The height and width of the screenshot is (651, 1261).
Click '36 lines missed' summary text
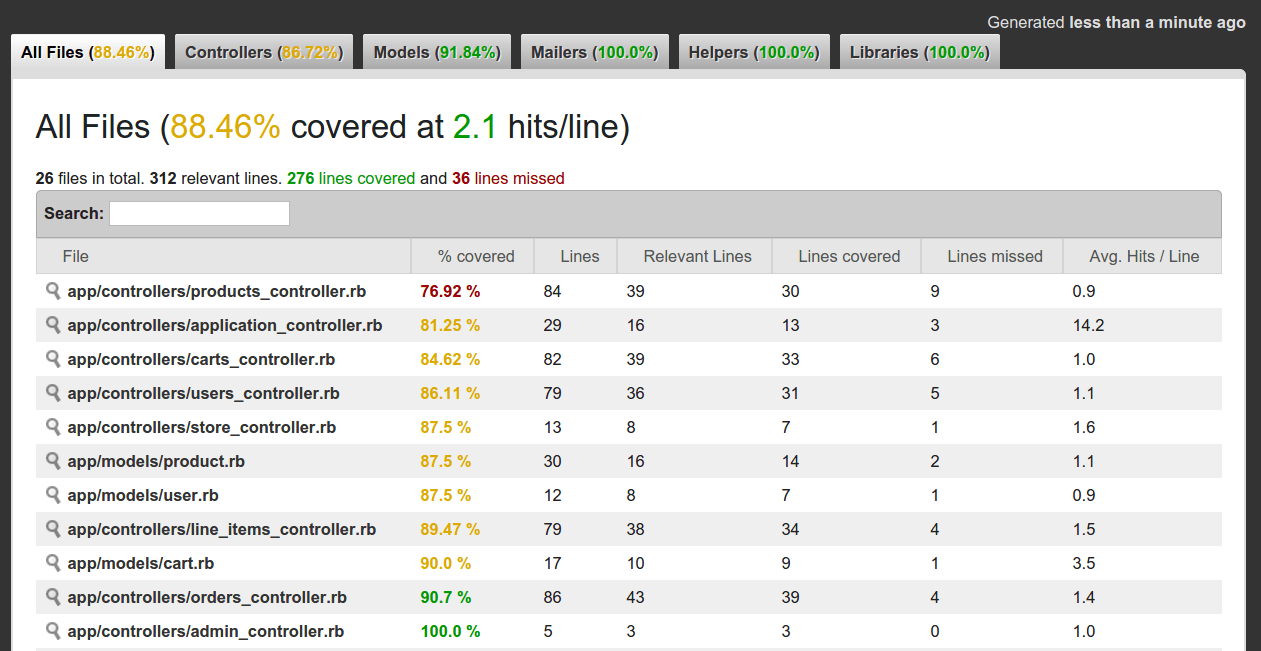(508, 178)
